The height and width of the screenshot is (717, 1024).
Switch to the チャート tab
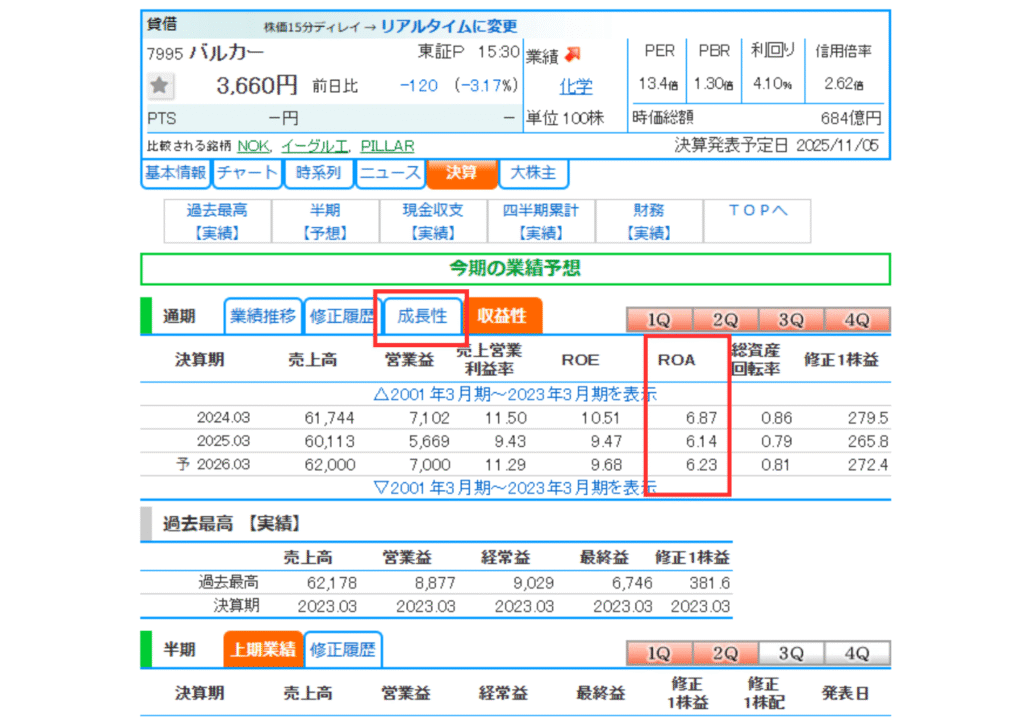coord(247,173)
